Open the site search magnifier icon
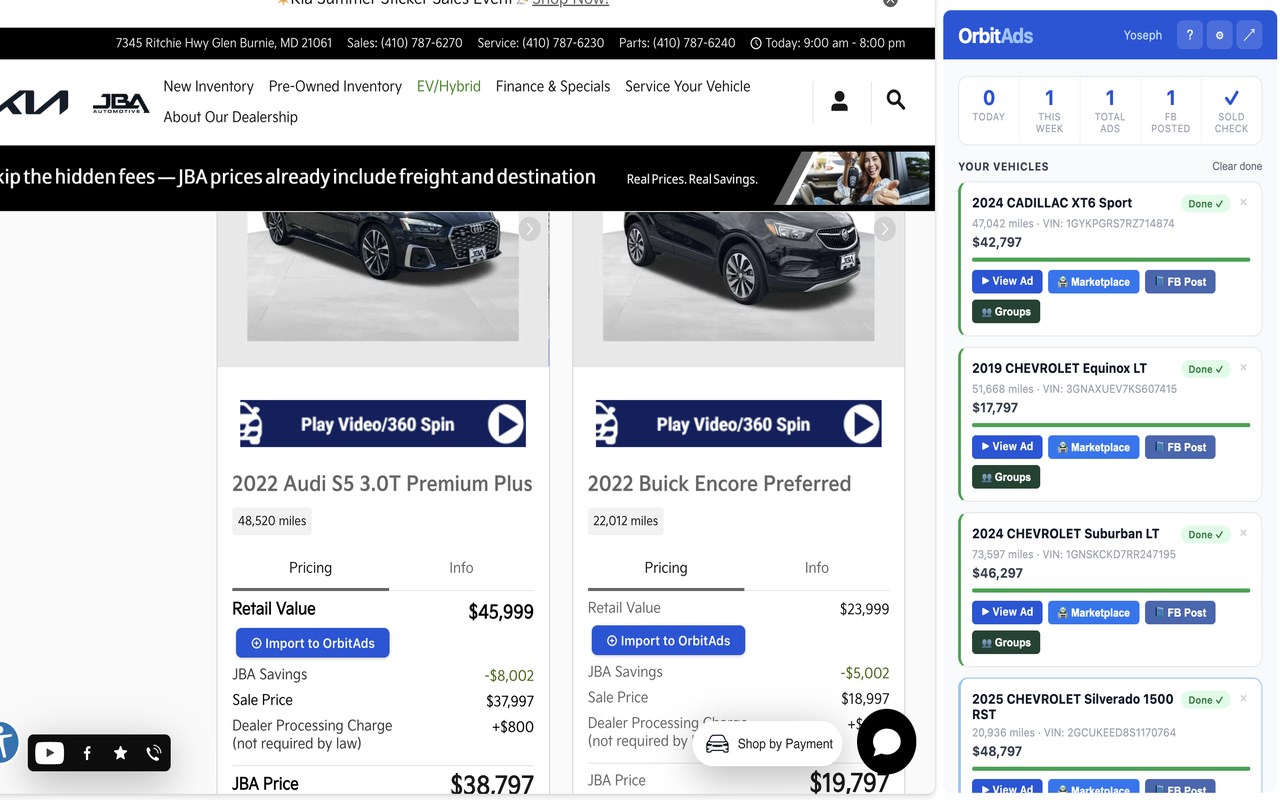 click(x=896, y=100)
